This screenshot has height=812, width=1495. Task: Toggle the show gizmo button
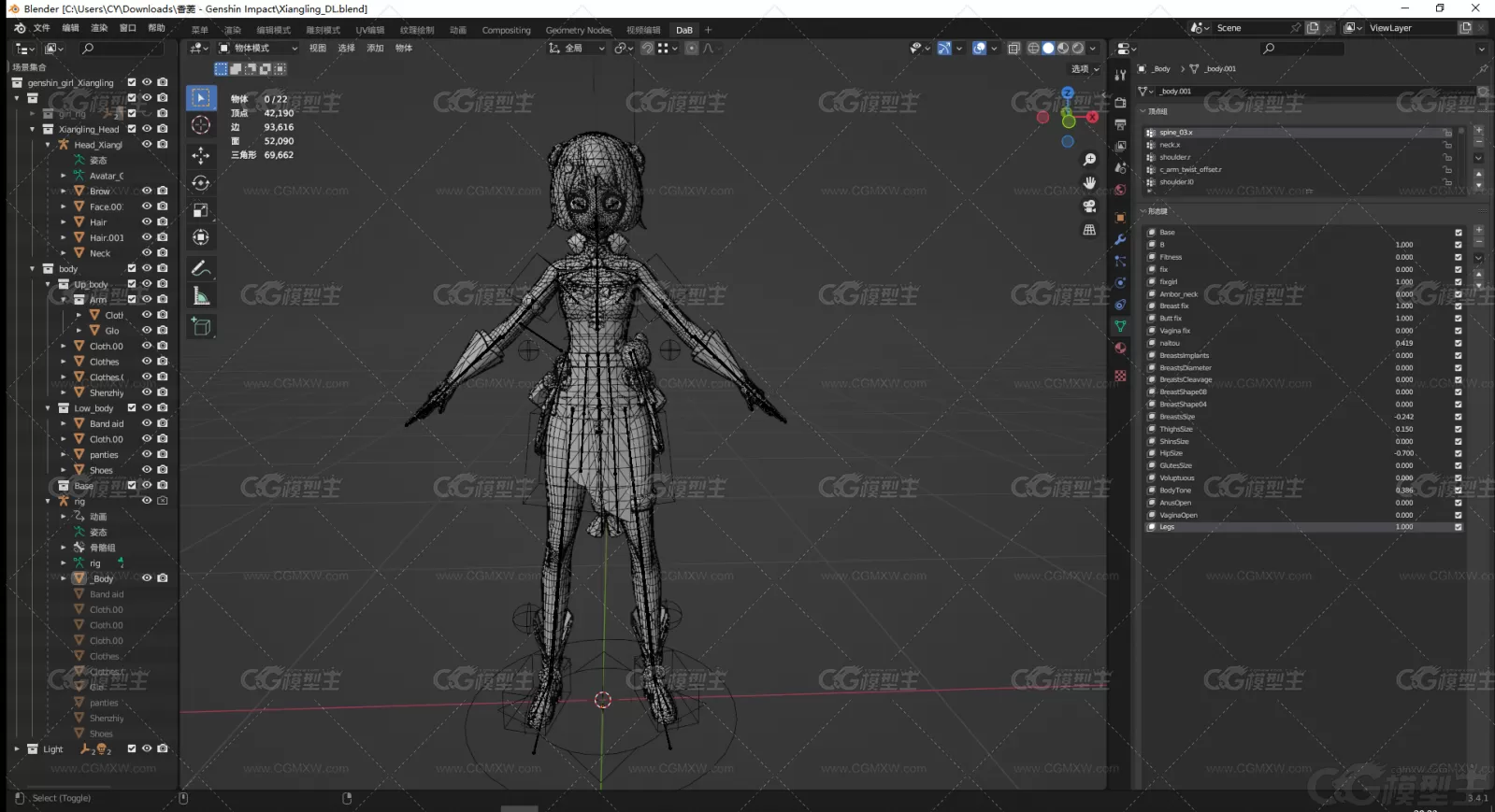click(x=944, y=49)
